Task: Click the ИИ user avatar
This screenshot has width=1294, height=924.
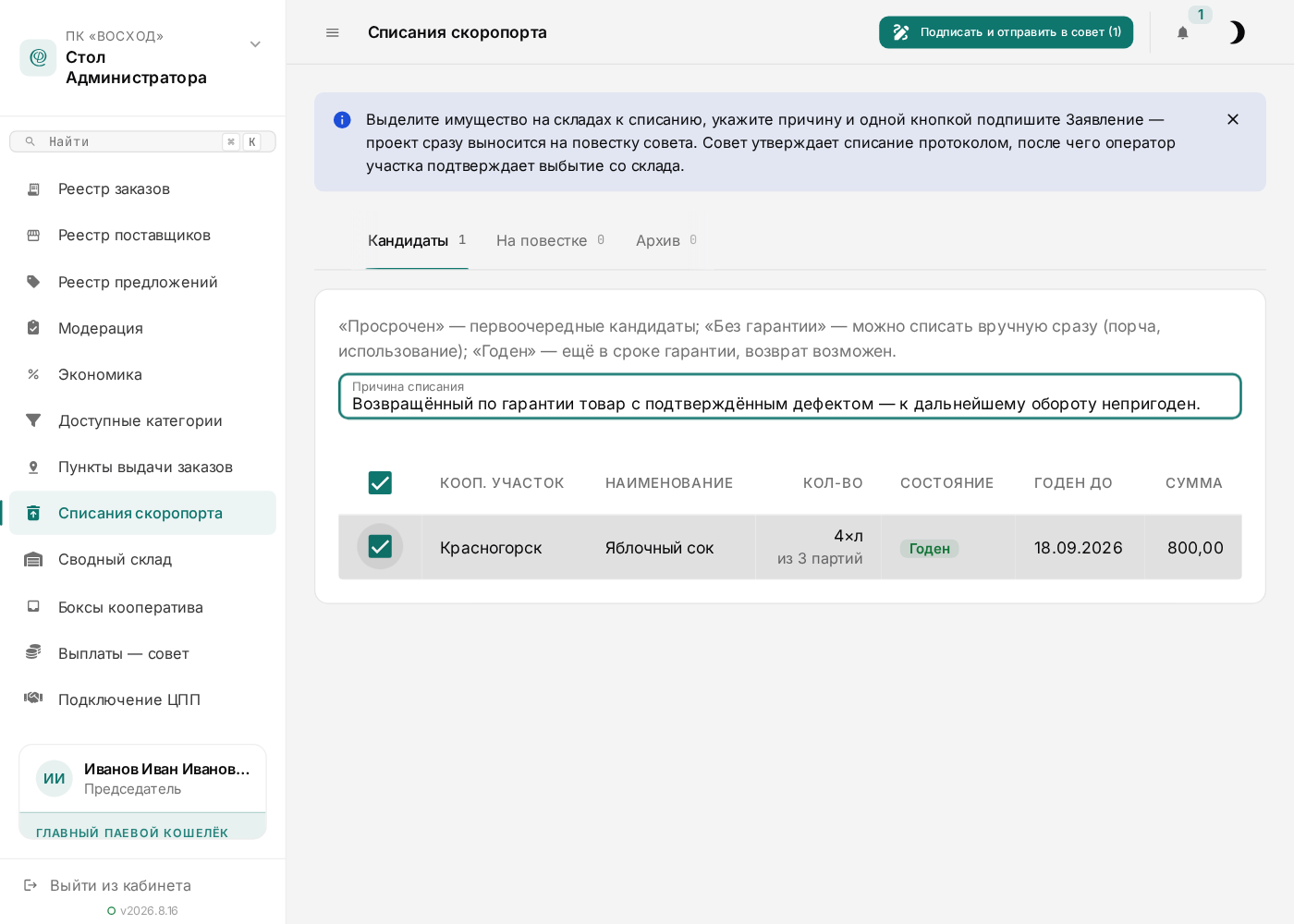Action: pyautogui.click(x=55, y=779)
